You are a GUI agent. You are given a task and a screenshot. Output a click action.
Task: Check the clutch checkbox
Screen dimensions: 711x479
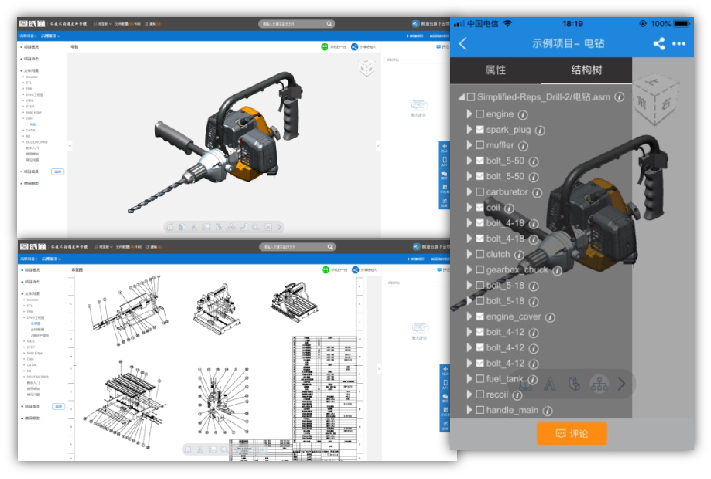(480, 254)
